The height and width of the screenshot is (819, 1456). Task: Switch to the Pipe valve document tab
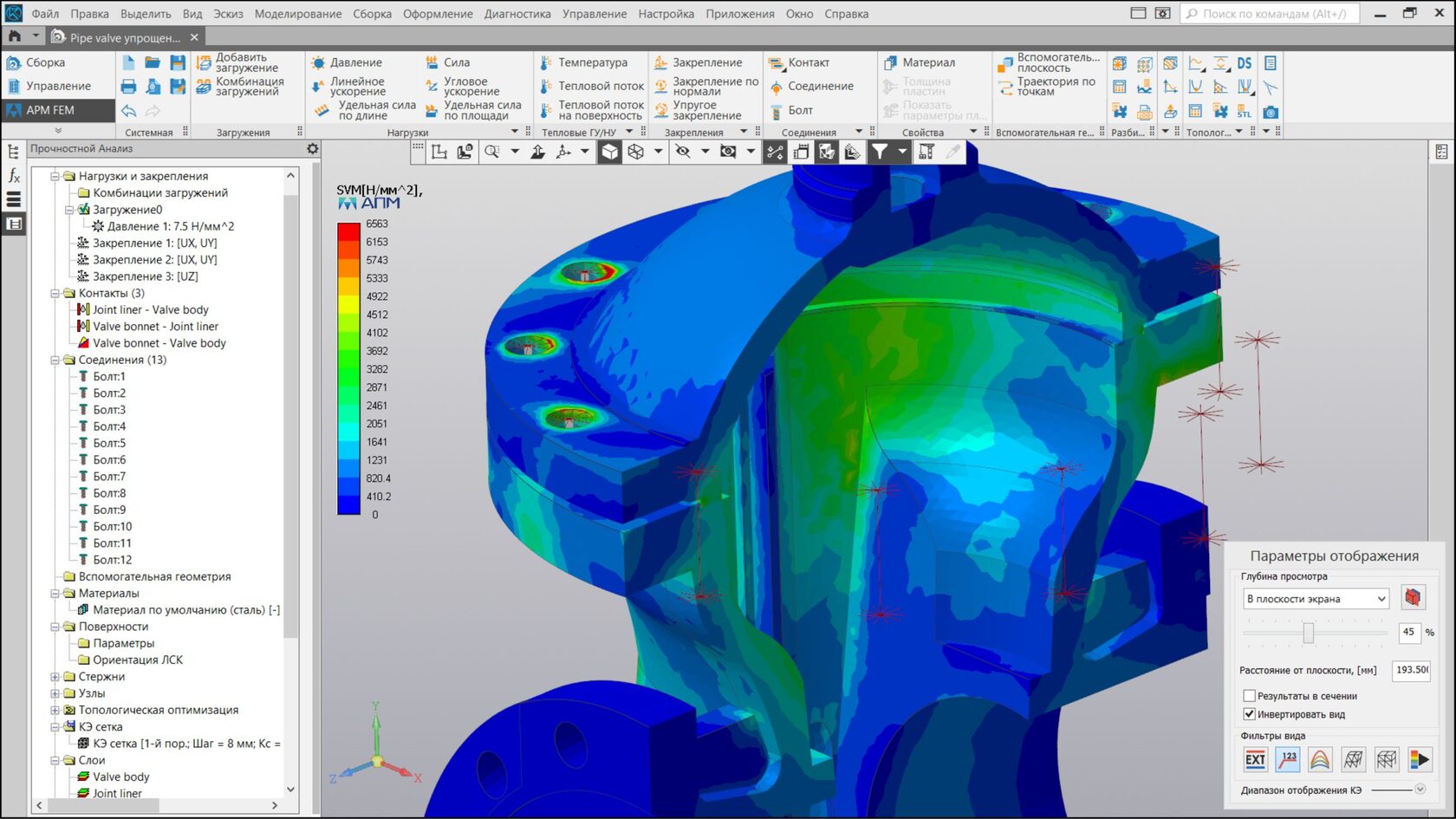click(x=125, y=37)
